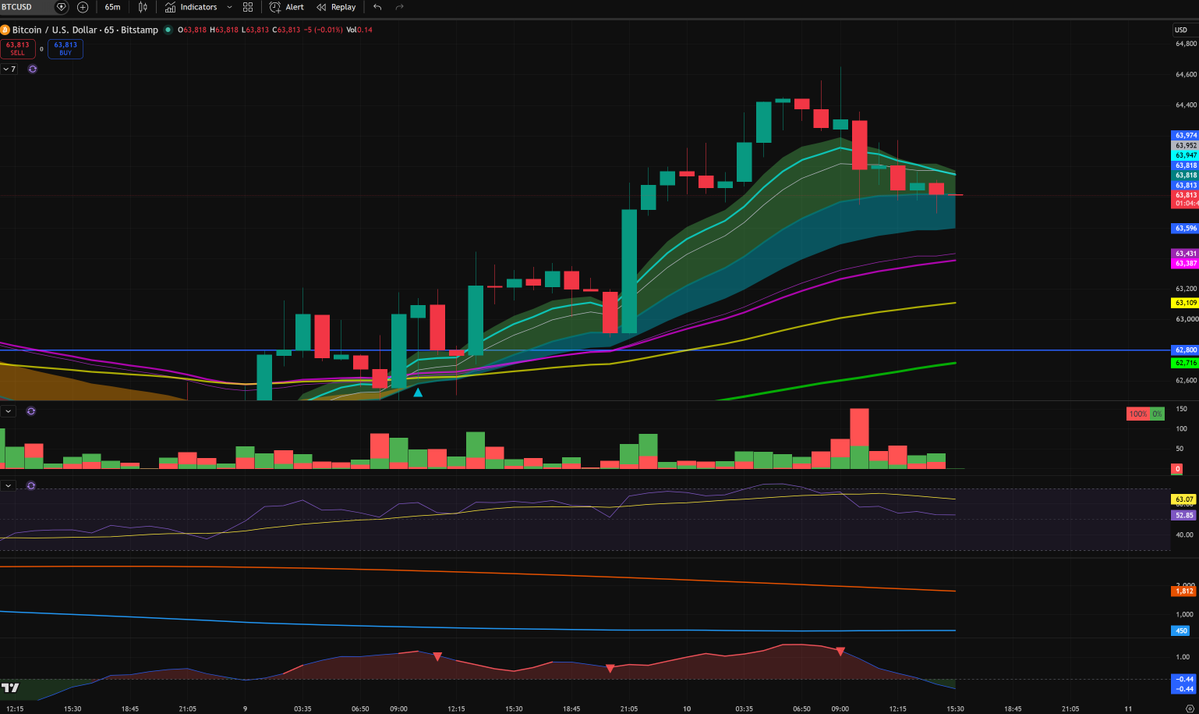Click the yellow 63.07 RSI value label

click(1184, 499)
